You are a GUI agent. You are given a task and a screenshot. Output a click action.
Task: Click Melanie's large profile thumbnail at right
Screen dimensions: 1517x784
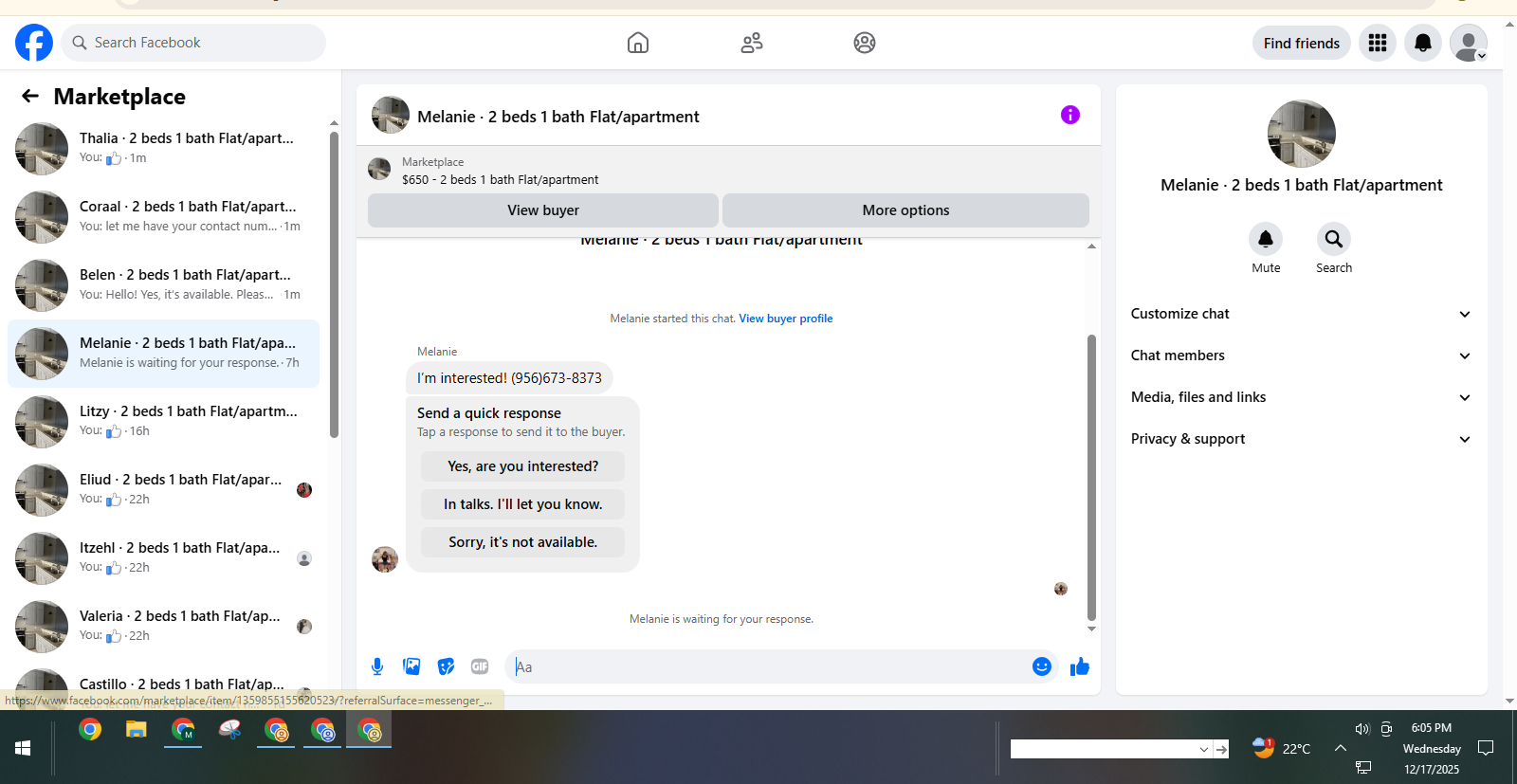1302,134
